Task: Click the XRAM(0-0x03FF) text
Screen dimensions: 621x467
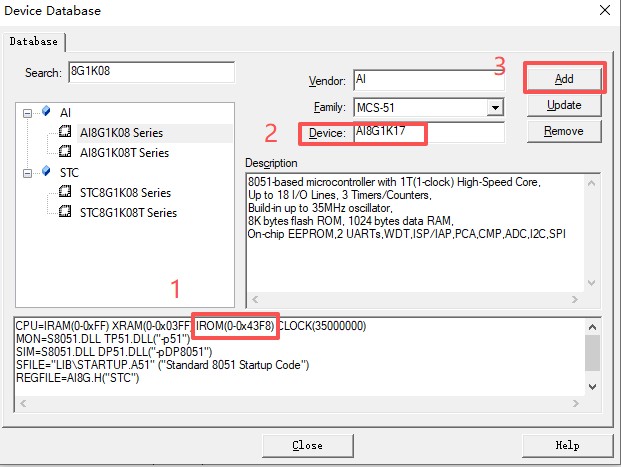Action: pyautogui.click(x=152, y=326)
